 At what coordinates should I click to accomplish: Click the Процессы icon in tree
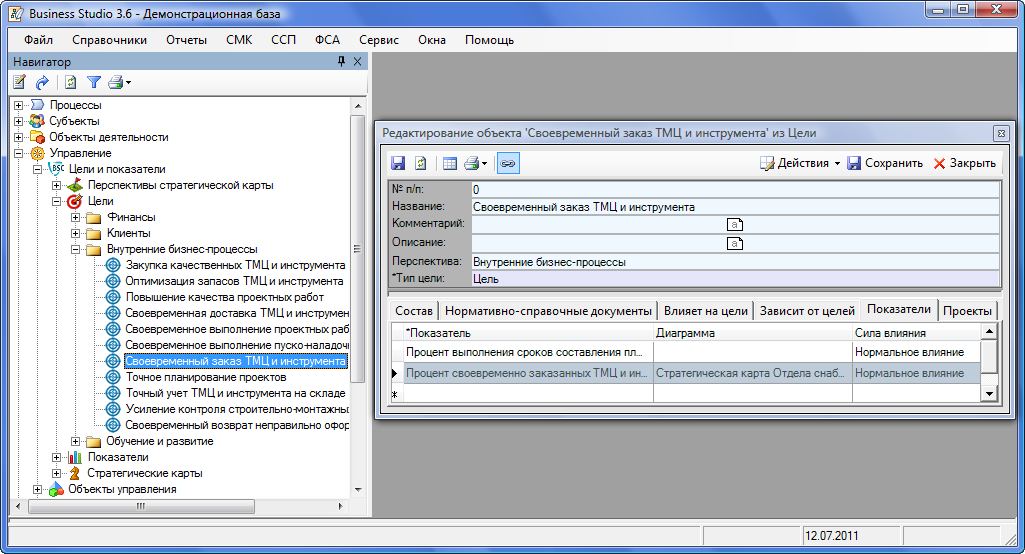pos(37,105)
